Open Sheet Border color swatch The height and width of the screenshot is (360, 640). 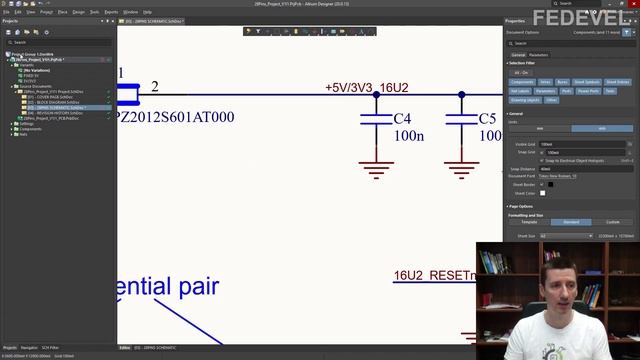(550, 184)
